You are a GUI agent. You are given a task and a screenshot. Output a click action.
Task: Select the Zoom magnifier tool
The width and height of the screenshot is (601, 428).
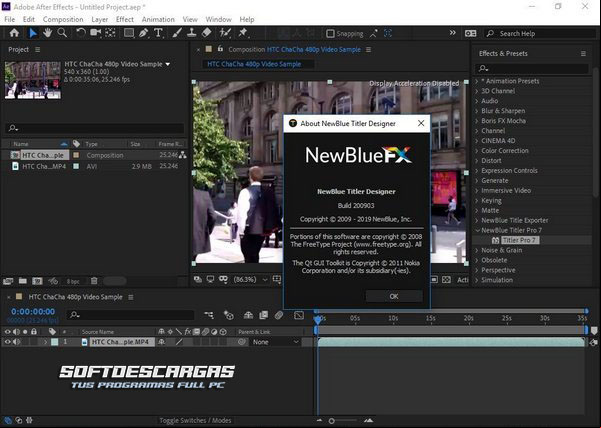62,33
